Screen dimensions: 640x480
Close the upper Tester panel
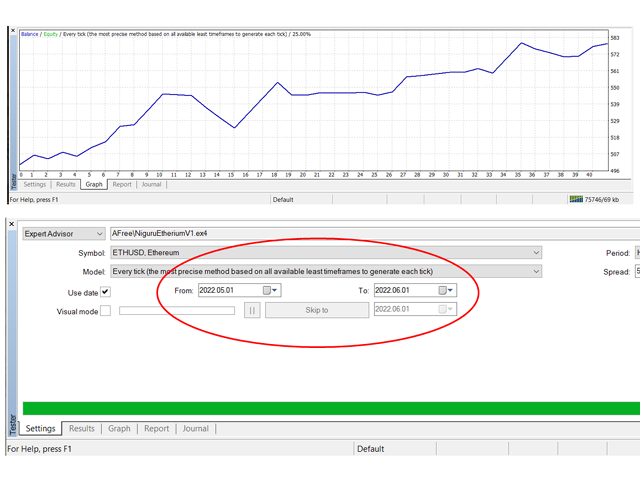13,32
